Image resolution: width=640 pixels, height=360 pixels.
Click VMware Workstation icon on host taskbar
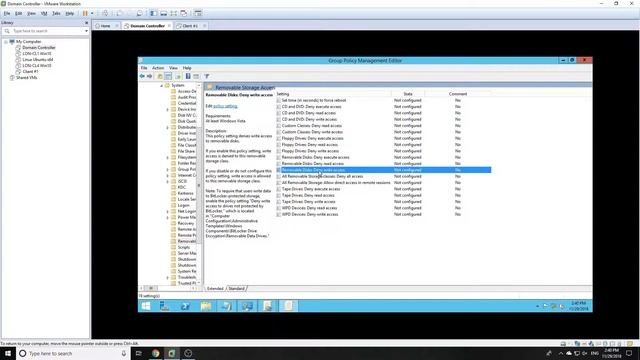172,353
